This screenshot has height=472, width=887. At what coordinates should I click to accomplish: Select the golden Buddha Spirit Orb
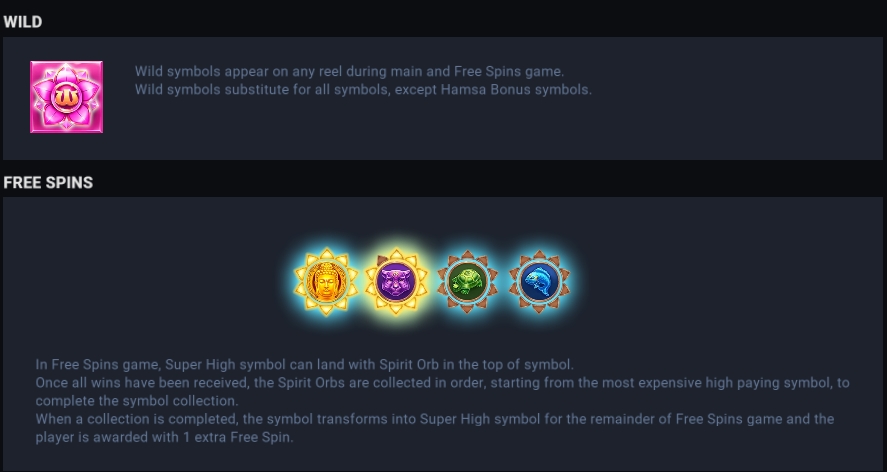click(x=326, y=281)
